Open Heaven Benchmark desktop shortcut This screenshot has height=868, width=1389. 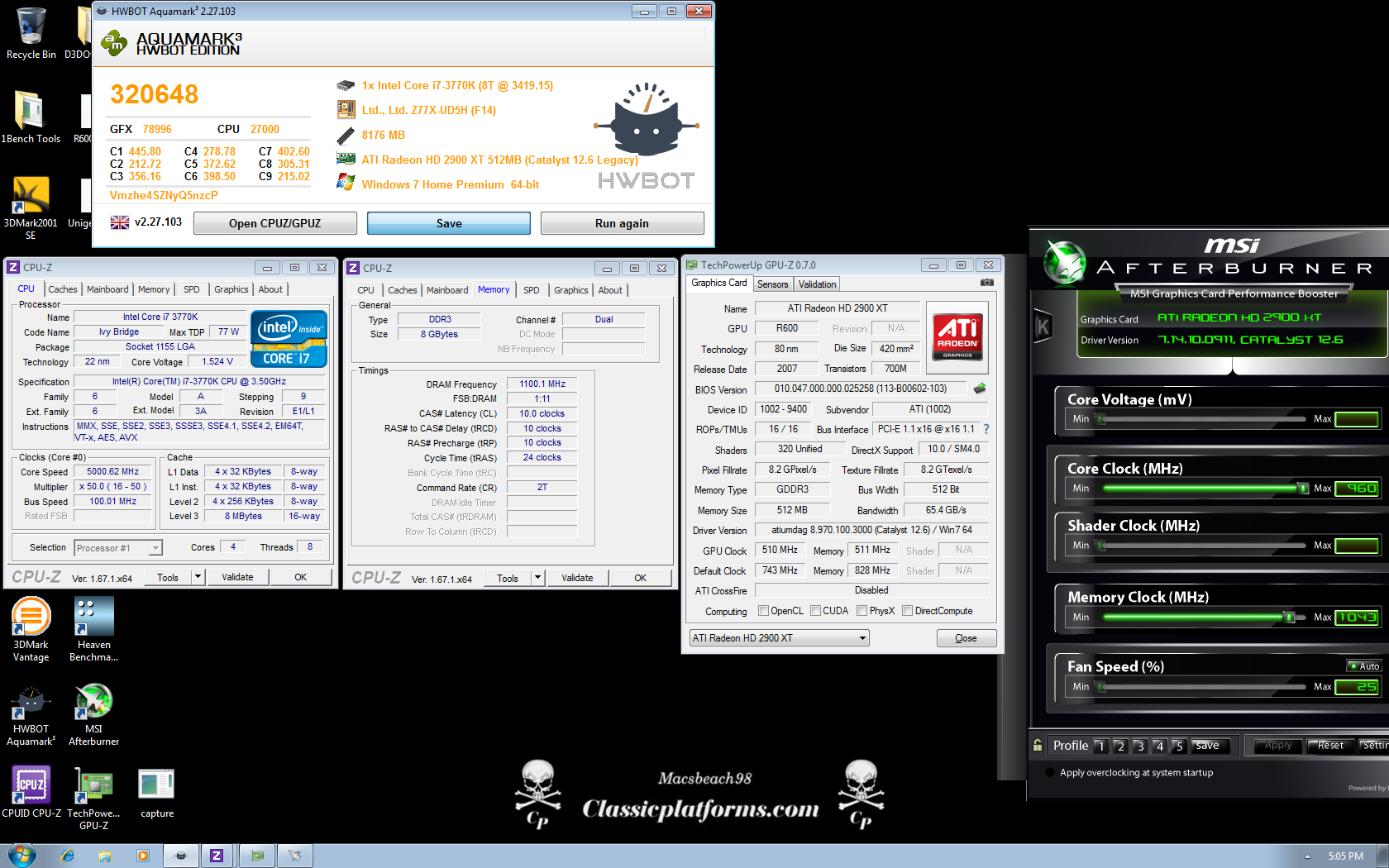(93, 630)
